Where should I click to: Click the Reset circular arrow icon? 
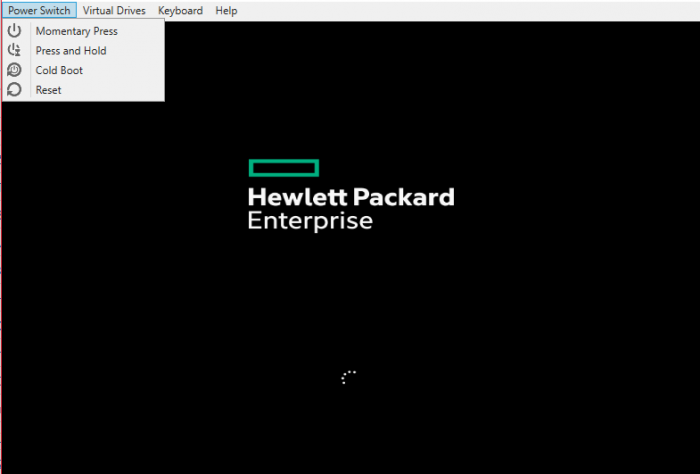coord(14,89)
